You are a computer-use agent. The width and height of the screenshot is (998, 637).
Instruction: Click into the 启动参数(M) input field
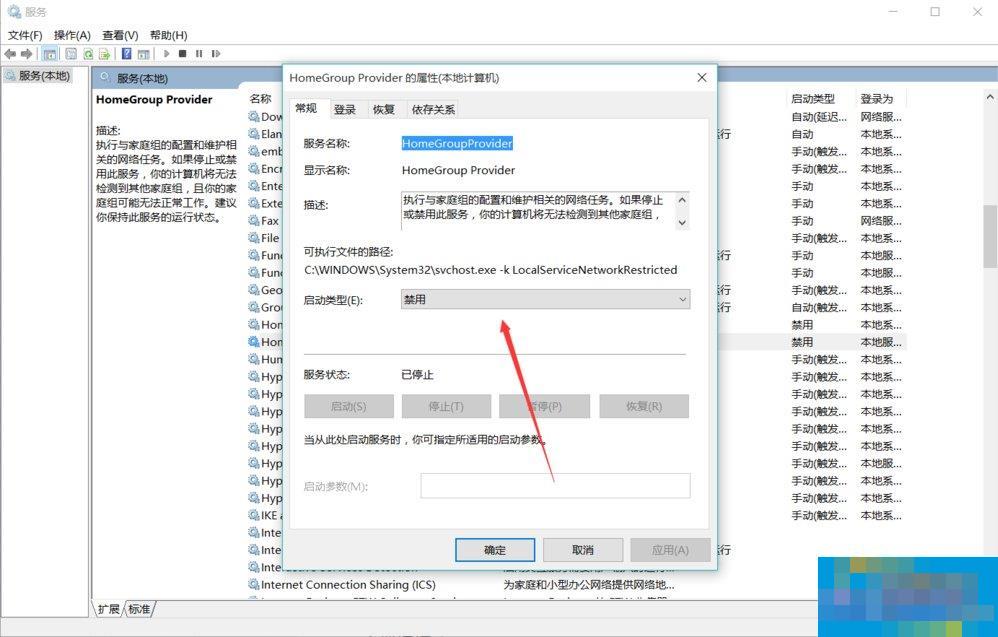point(555,486)
